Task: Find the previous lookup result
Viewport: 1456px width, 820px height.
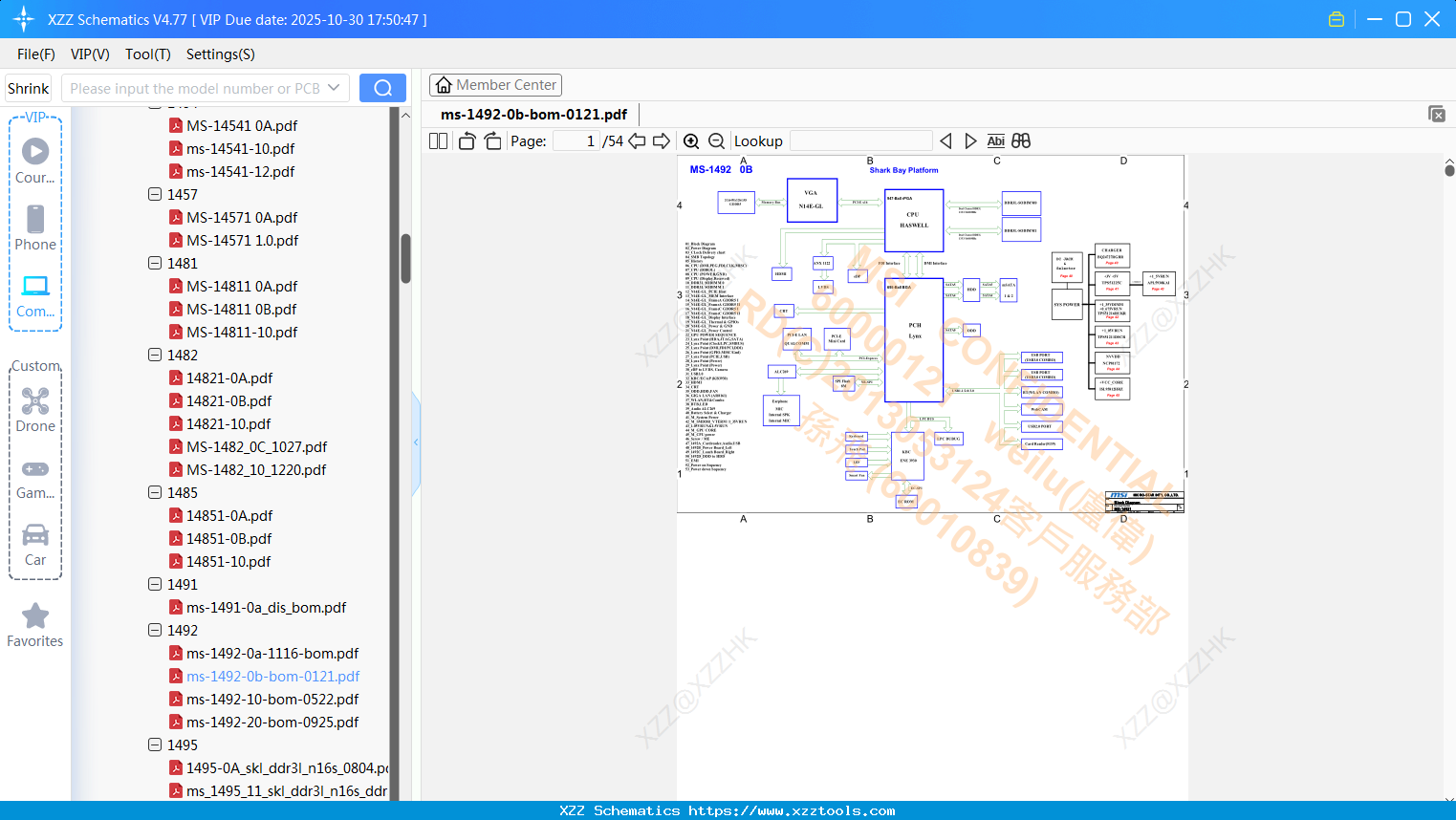Action: click(945, 140)
